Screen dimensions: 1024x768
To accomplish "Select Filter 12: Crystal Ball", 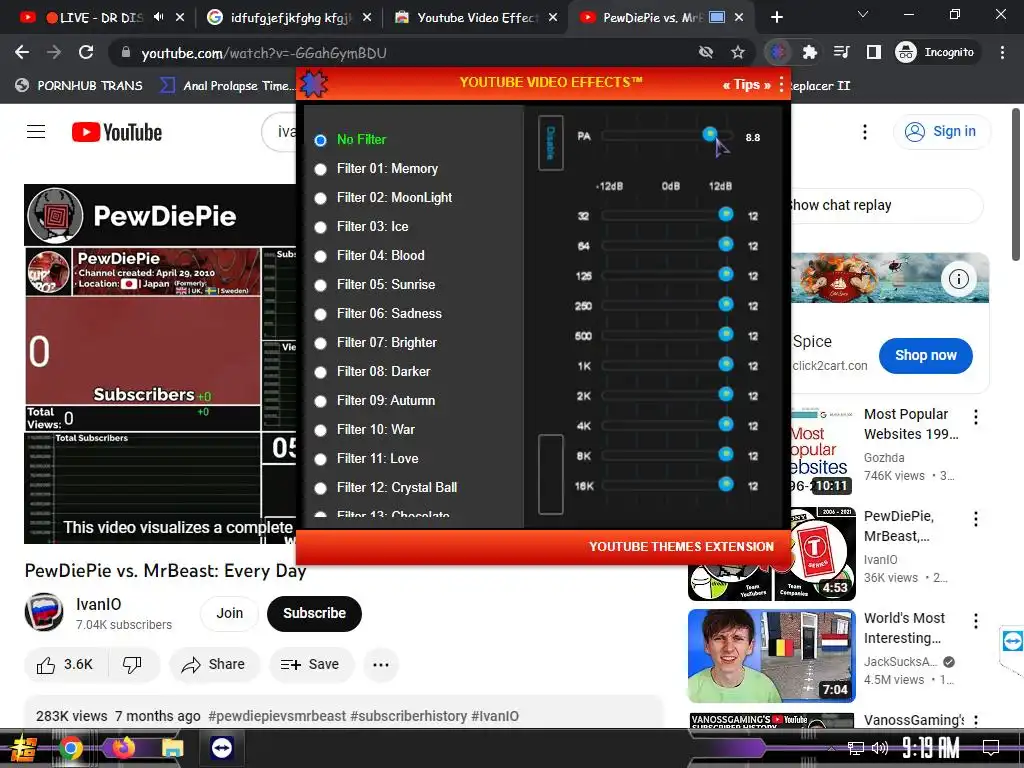I will [x=321, y=488].
